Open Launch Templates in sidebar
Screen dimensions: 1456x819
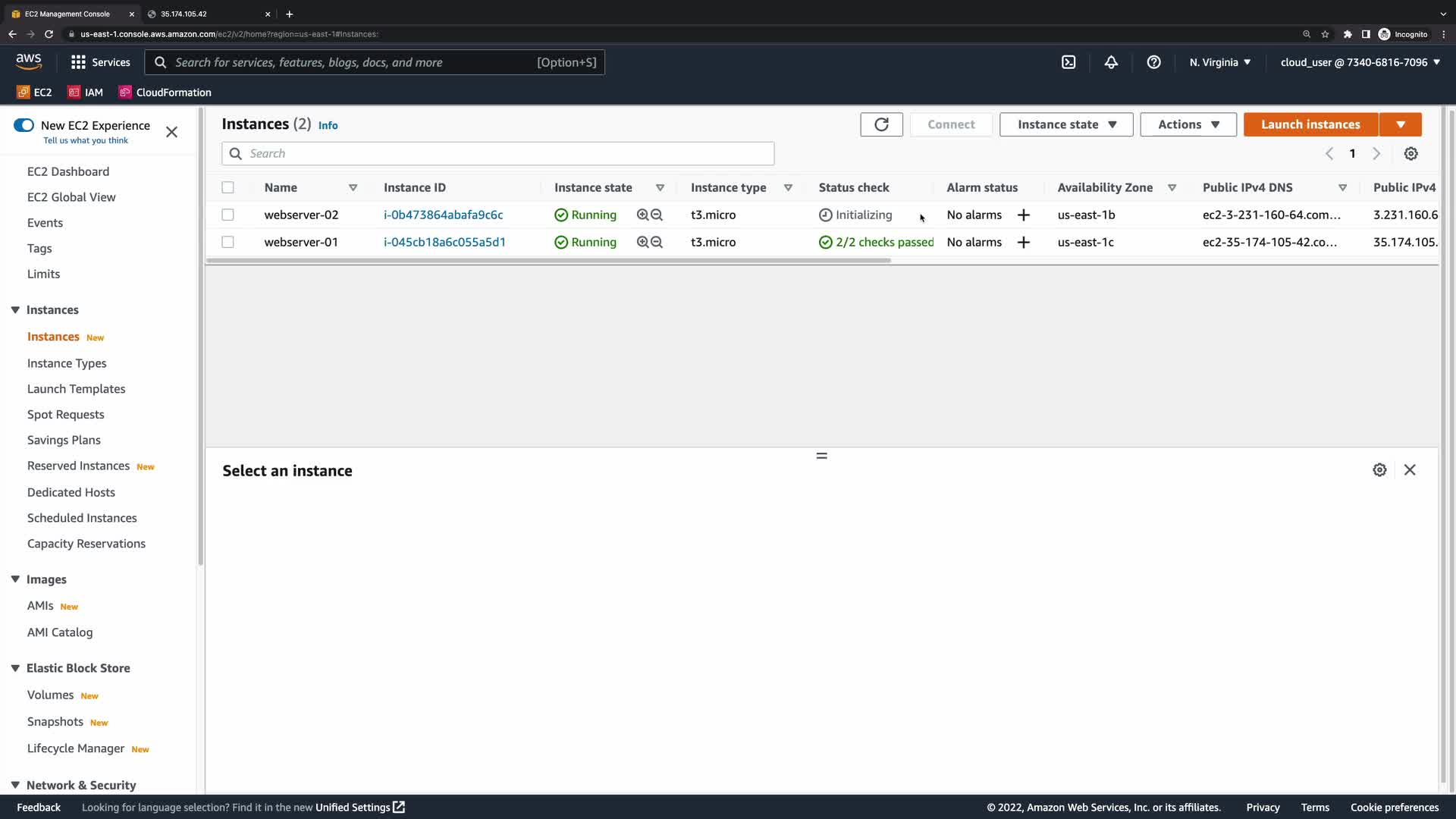[x=76, y=389]
